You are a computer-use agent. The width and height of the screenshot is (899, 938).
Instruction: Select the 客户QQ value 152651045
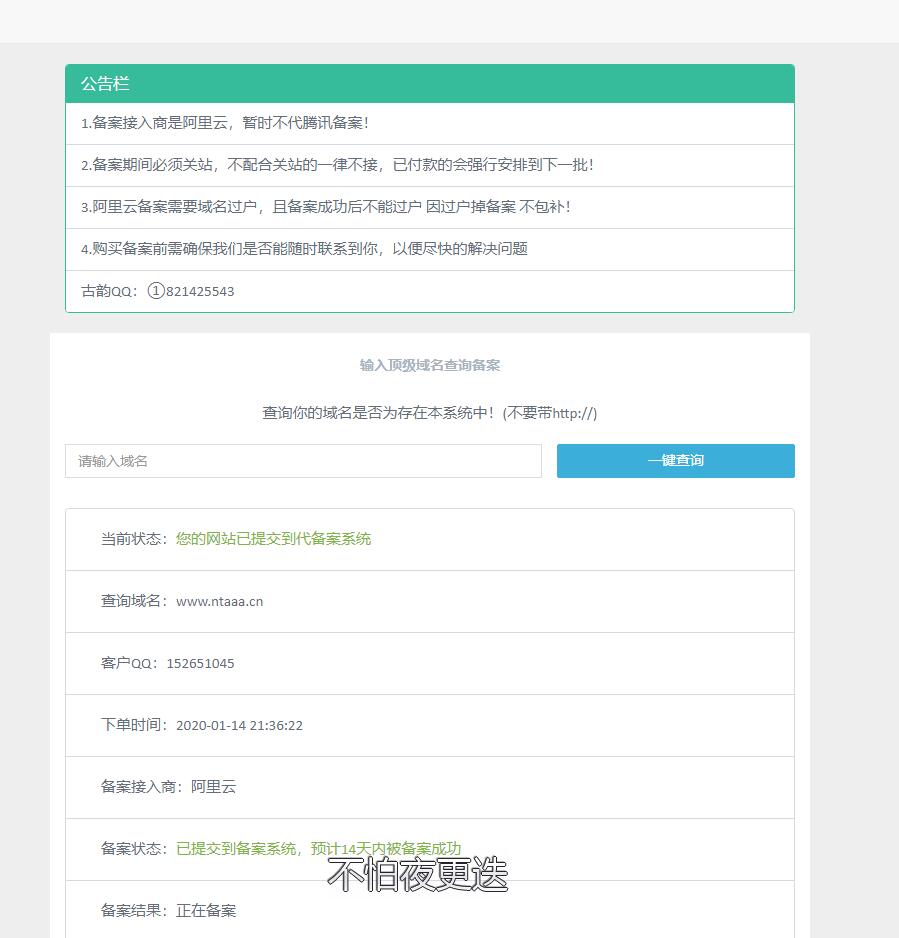coord(200,663)
